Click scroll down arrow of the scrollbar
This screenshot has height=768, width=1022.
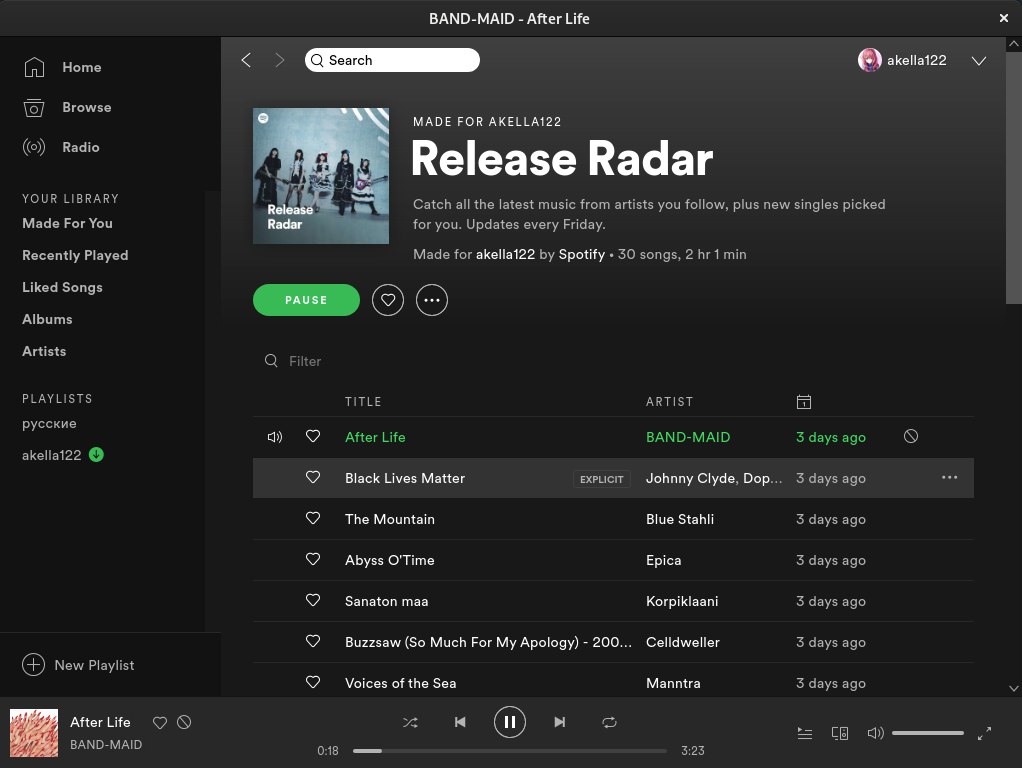coord(1014,688)
